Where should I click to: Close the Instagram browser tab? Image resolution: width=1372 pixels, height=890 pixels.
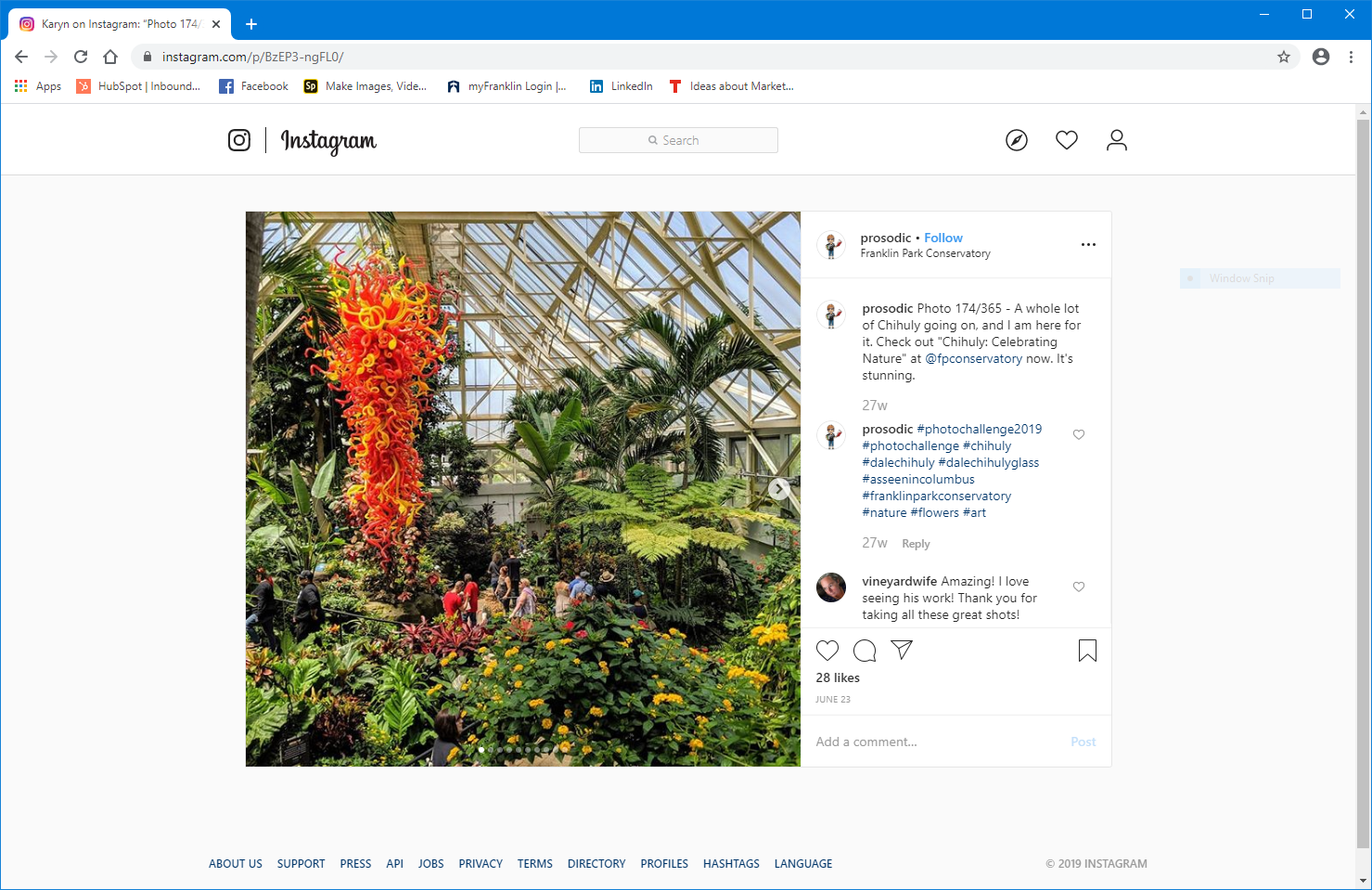pos(216,24)
